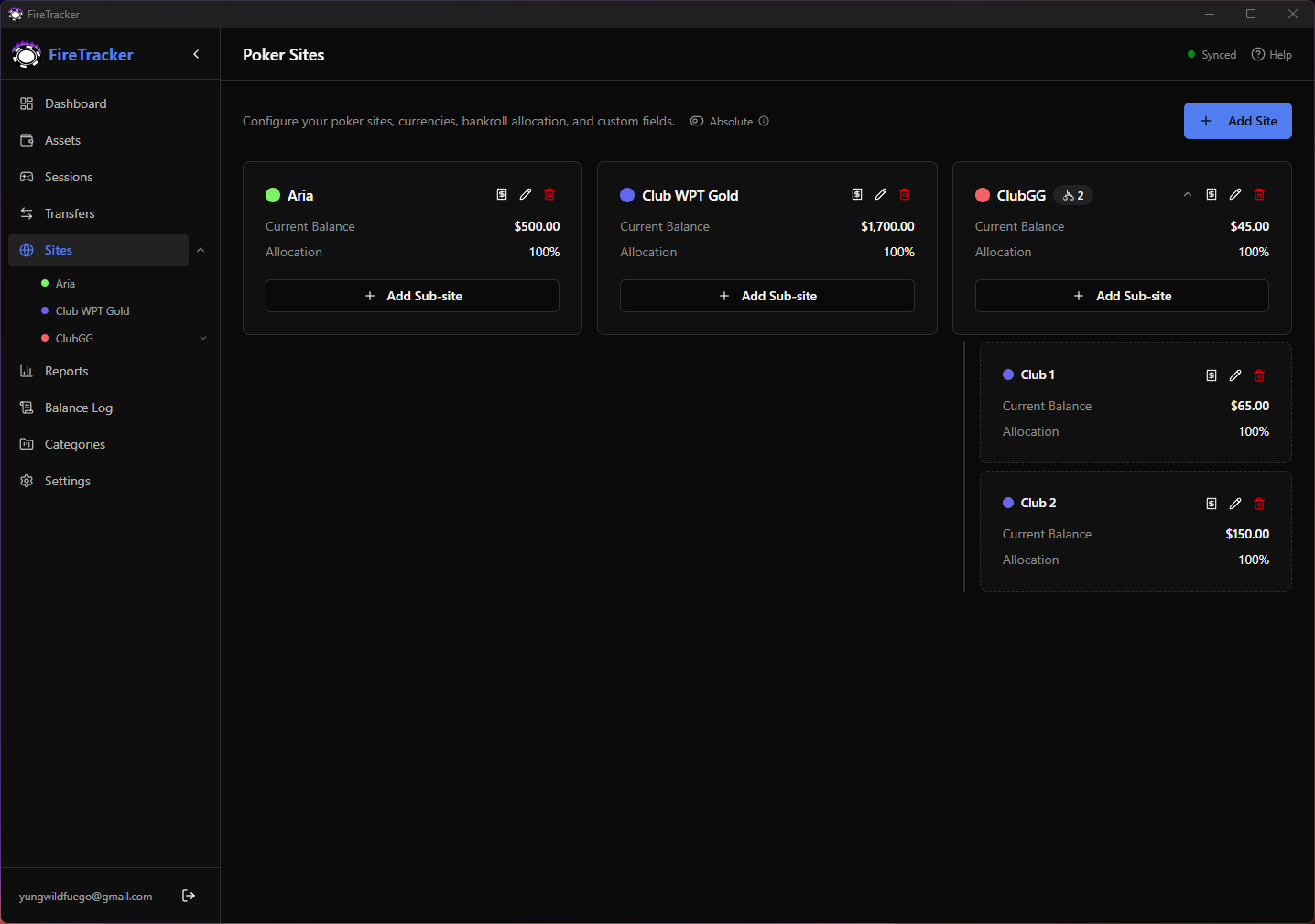Screen dimensions: 1315x924
Task: Edit the Club 2 sub-site with pencil icon
Action: (1235, 504)
